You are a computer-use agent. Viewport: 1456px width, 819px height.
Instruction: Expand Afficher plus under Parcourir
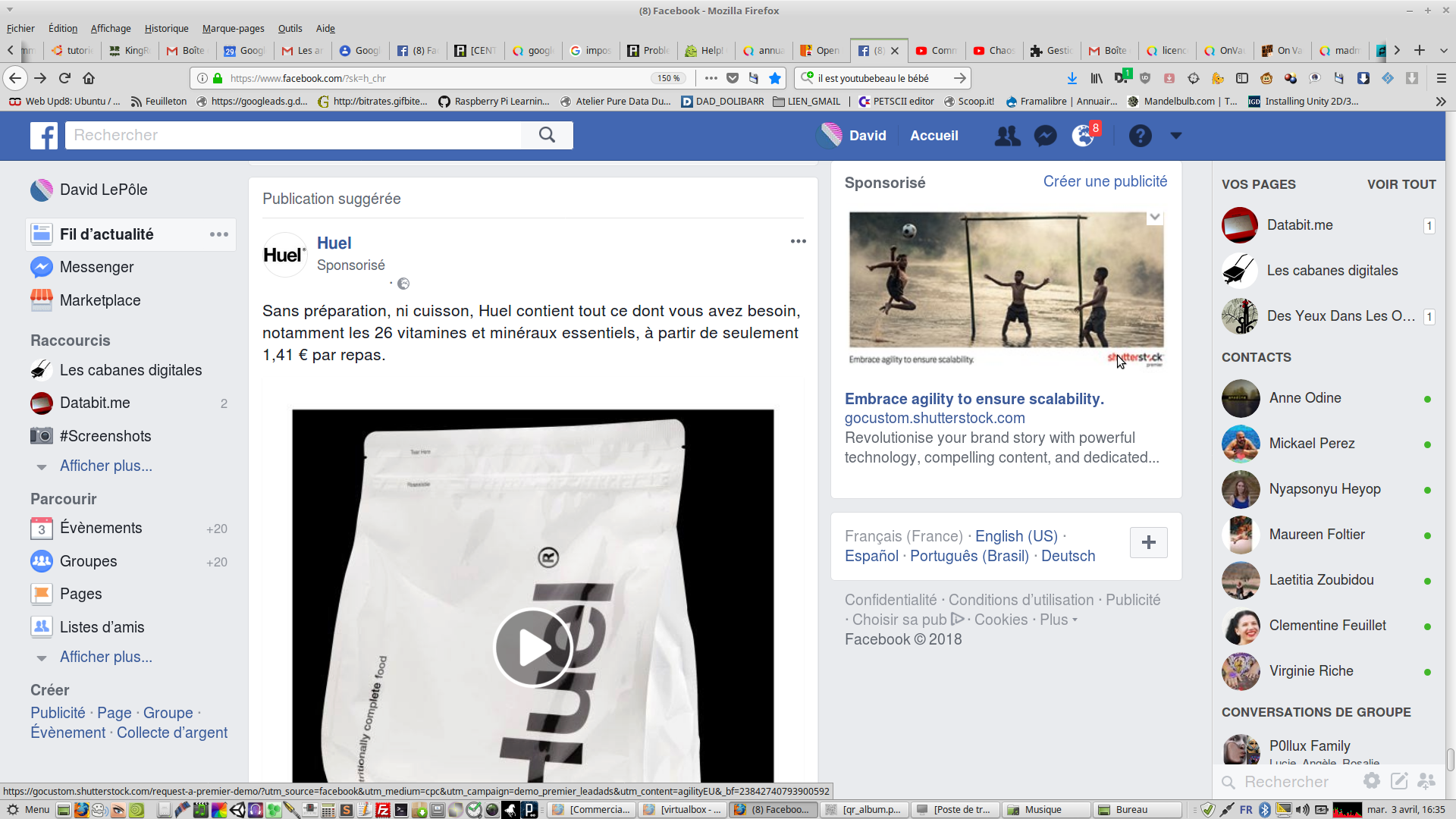[105, 657]
